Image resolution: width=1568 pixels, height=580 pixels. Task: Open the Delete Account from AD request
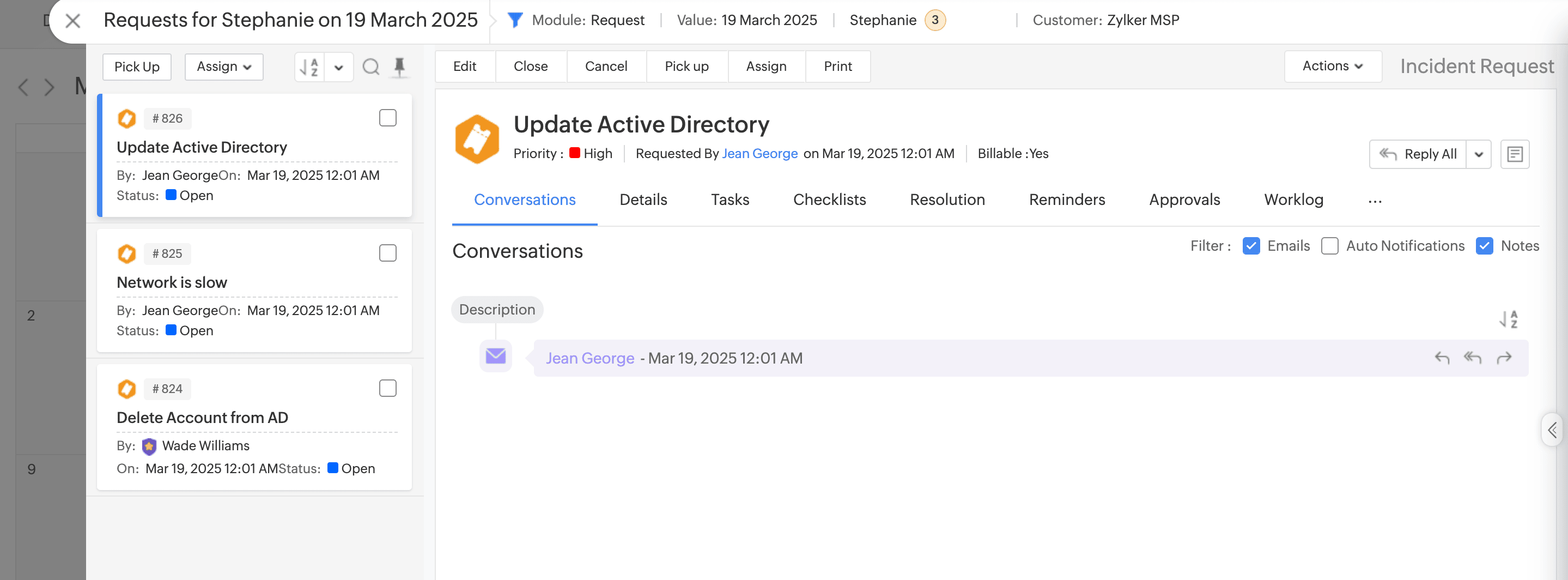click(202, 418)
